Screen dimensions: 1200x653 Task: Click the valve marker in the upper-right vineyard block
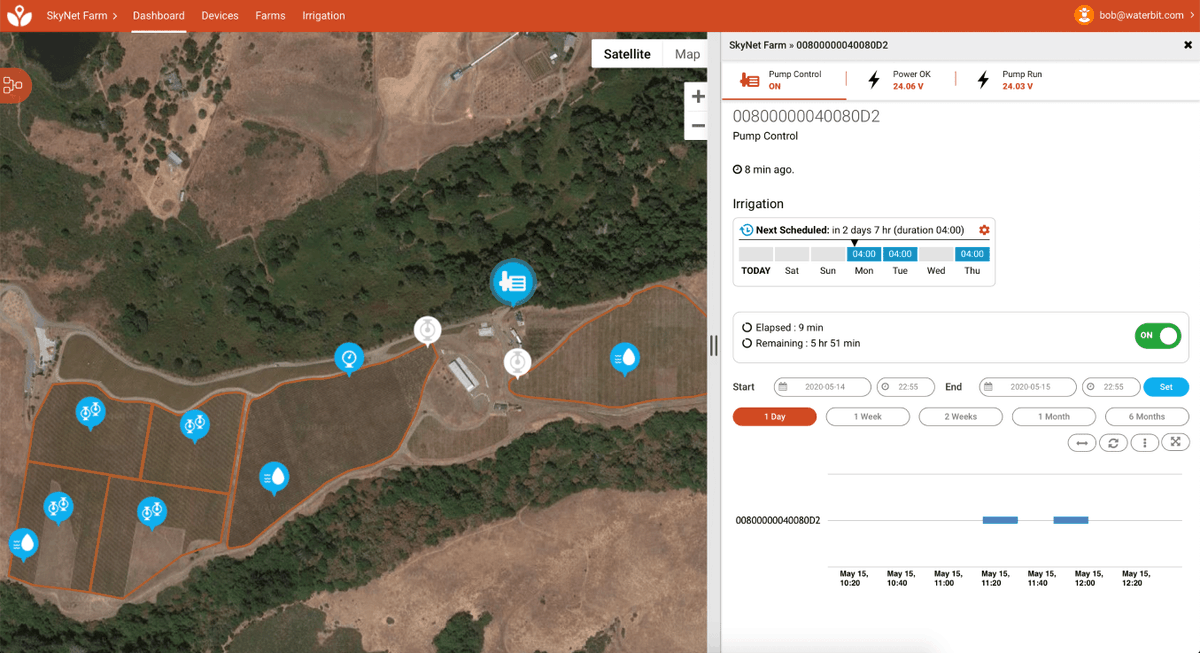click(195, 425)
